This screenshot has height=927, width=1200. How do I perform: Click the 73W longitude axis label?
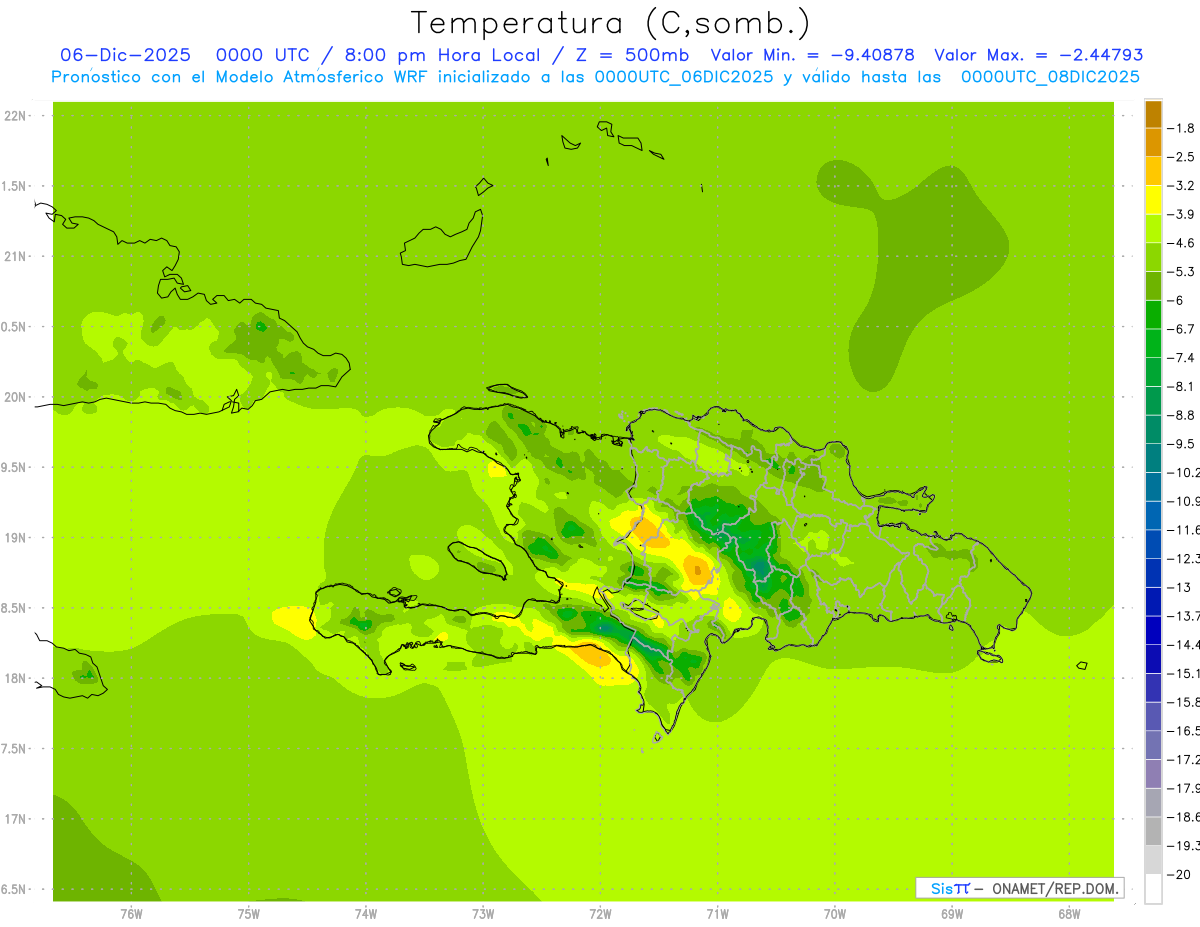pos(483,914)
